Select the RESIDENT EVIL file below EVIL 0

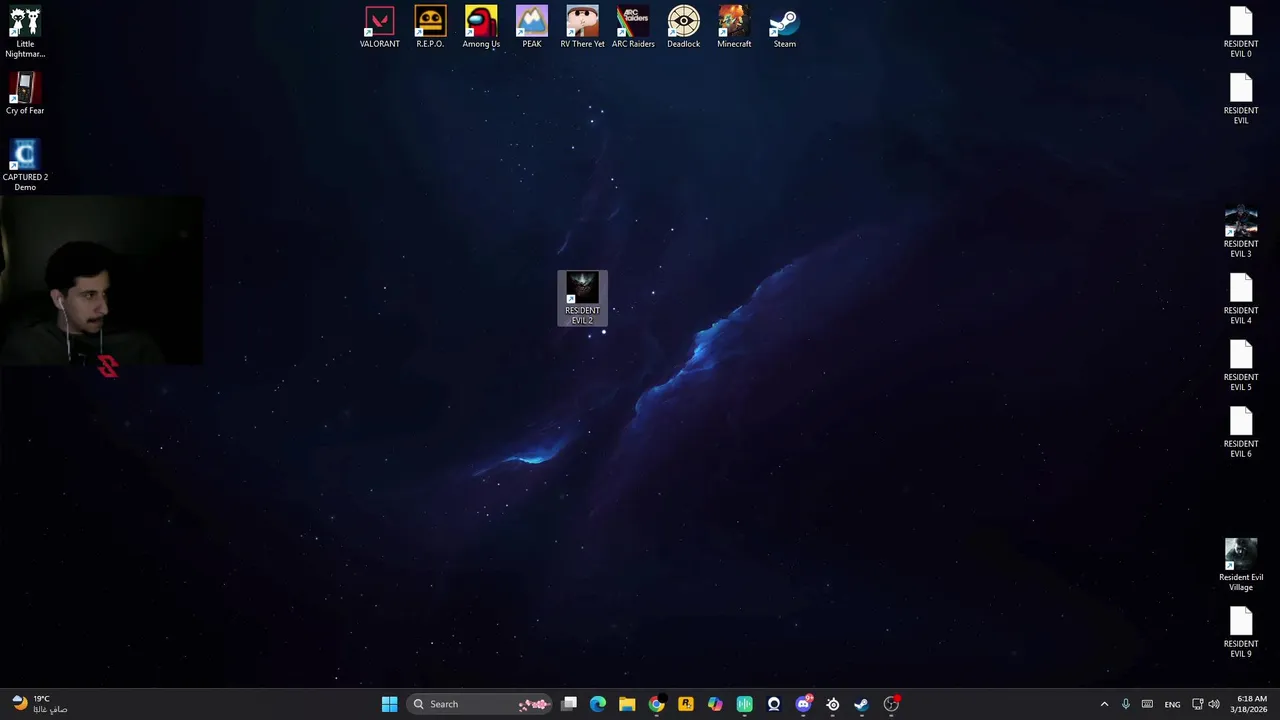click(x=1241, y=99)
